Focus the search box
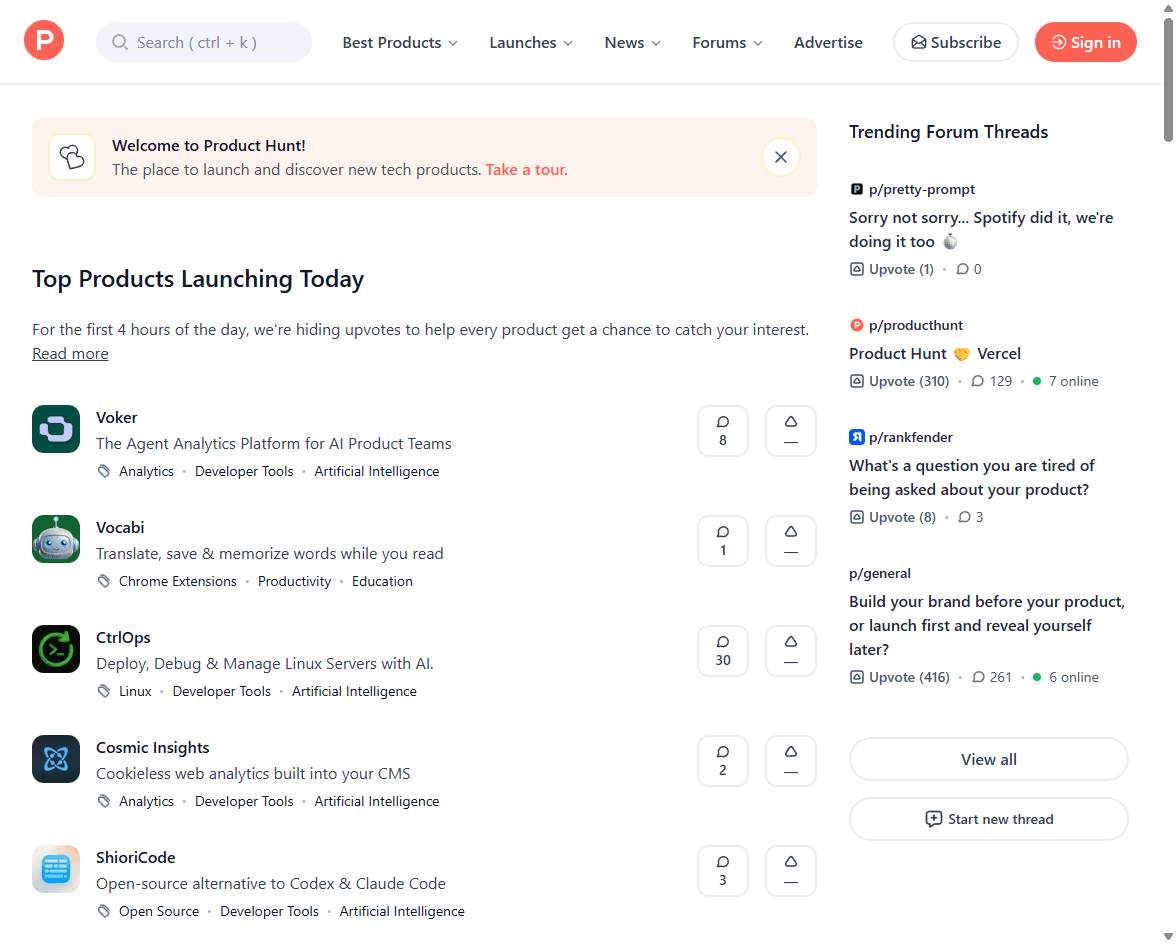The image size is (1176, 944). [204, 42]
